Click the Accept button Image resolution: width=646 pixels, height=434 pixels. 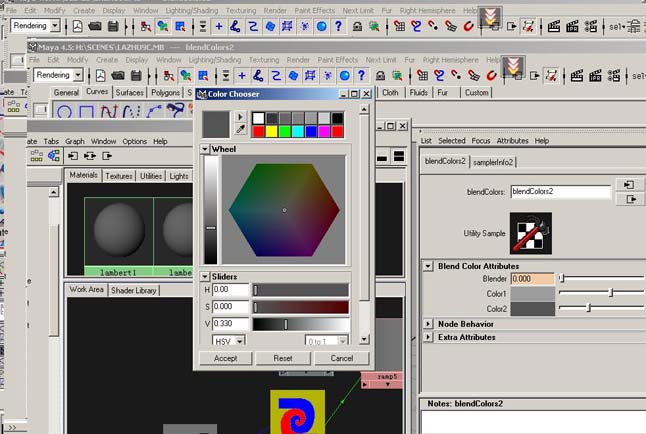click(225, 358)
